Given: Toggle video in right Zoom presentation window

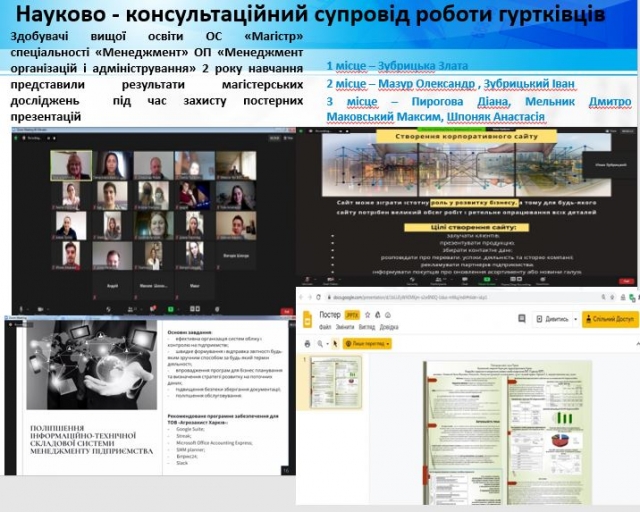Looking at the screenshot, I should point(330,280).
